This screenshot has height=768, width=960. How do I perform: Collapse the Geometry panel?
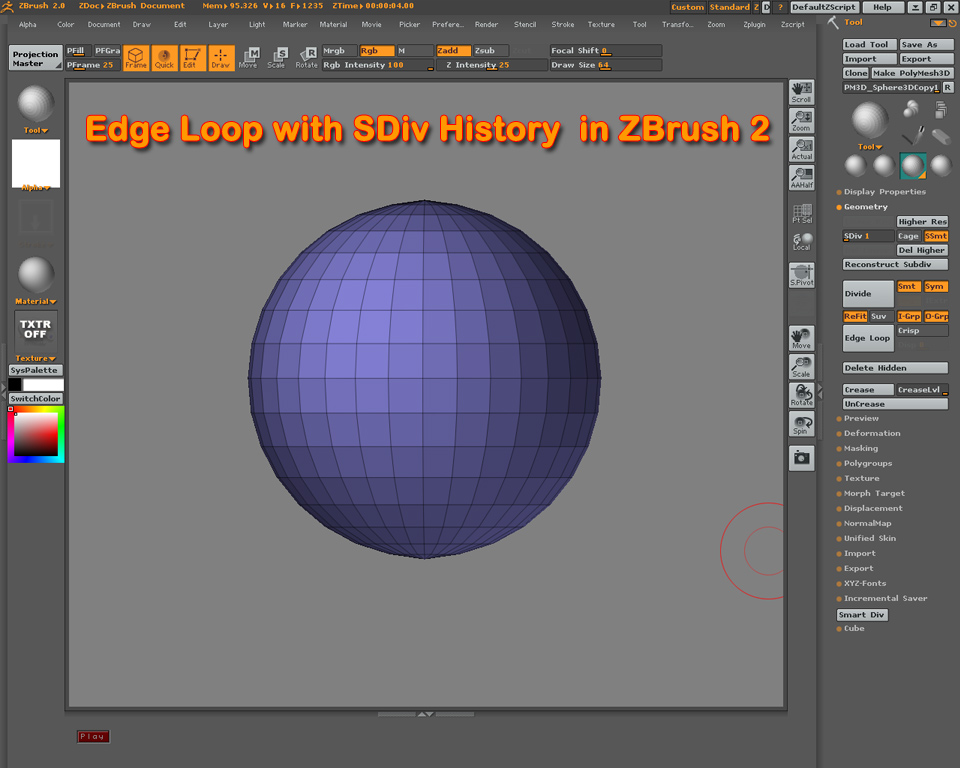pyautogui.click(x=864, y=207)
